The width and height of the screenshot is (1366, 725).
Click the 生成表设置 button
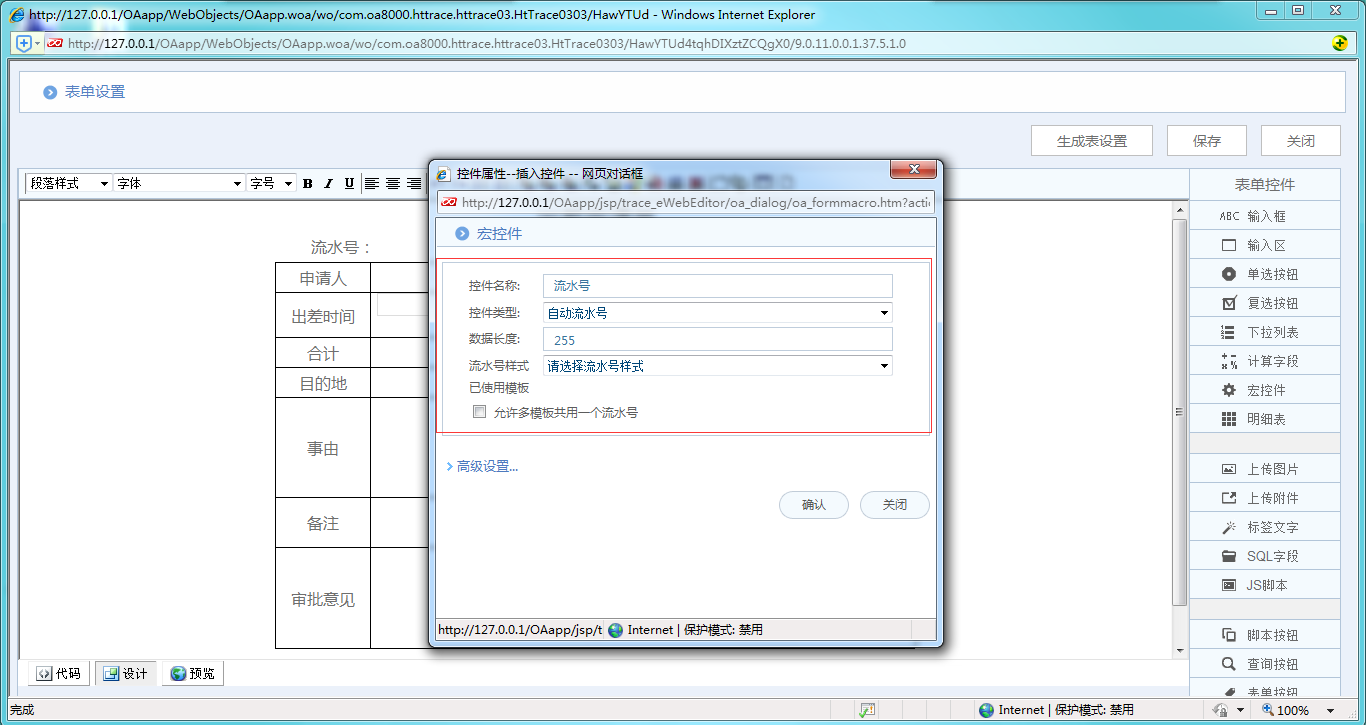tap(1092, 141)
